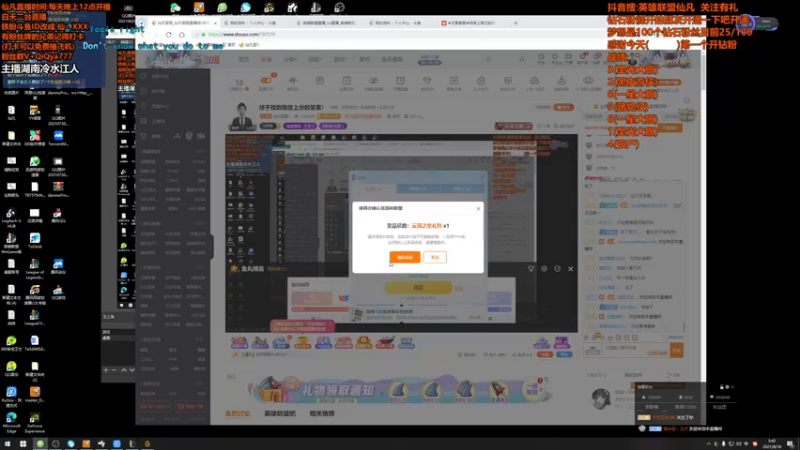Click the red fish gift icon below the video
This screenshot has width=800, height=450.
[385, 342]
